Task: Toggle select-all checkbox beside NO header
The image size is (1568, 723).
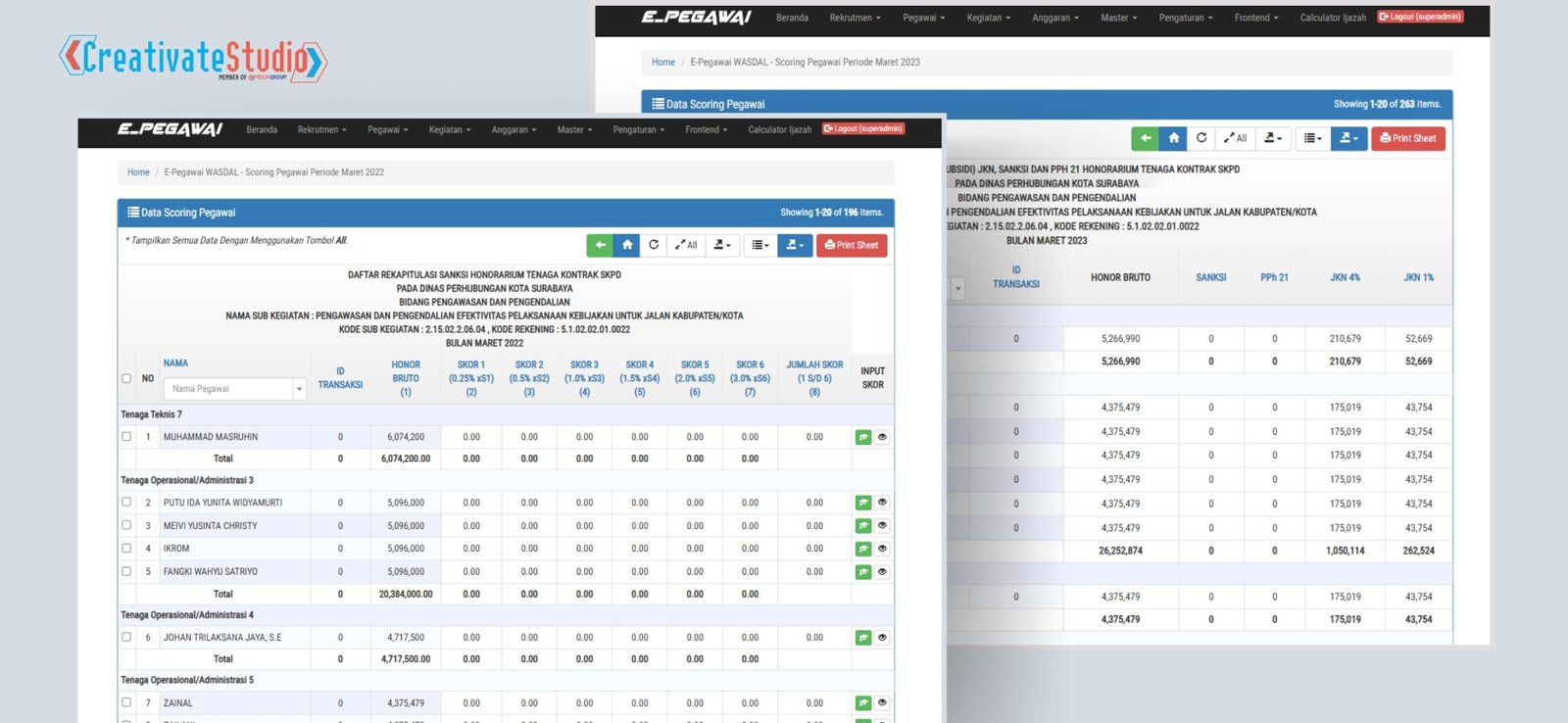Action: 126,378
